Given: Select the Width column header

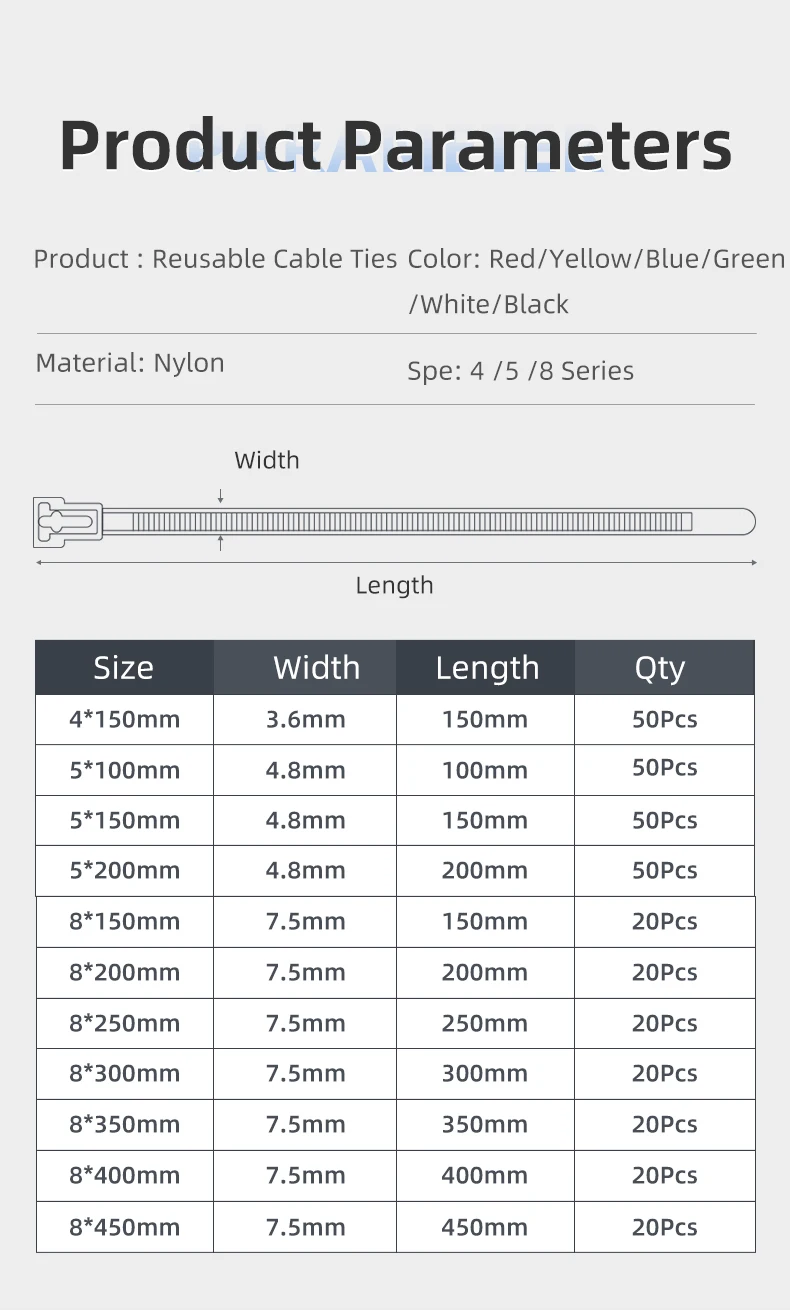Looking at the screenshot, I should click(305, 667).
